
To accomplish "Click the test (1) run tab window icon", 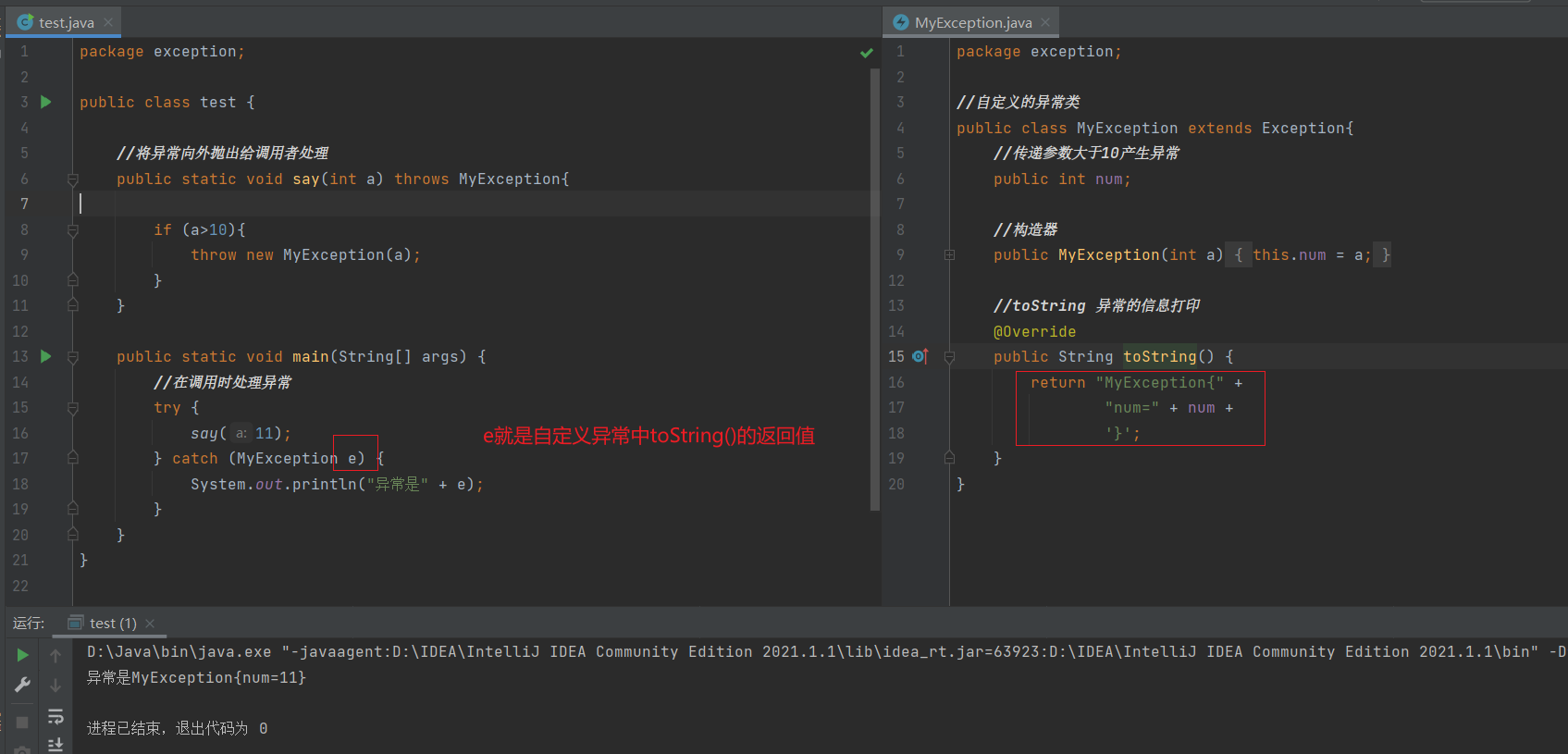I will click(76, 624).
